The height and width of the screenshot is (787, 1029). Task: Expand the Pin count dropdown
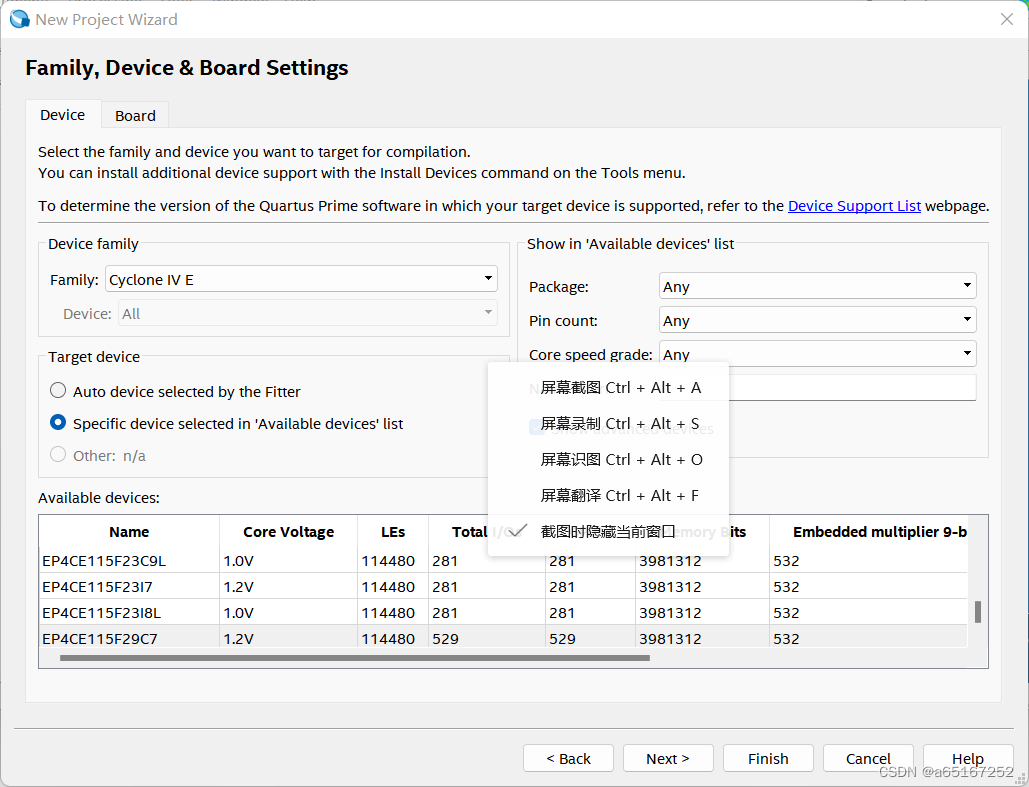(x=817, y=320)
